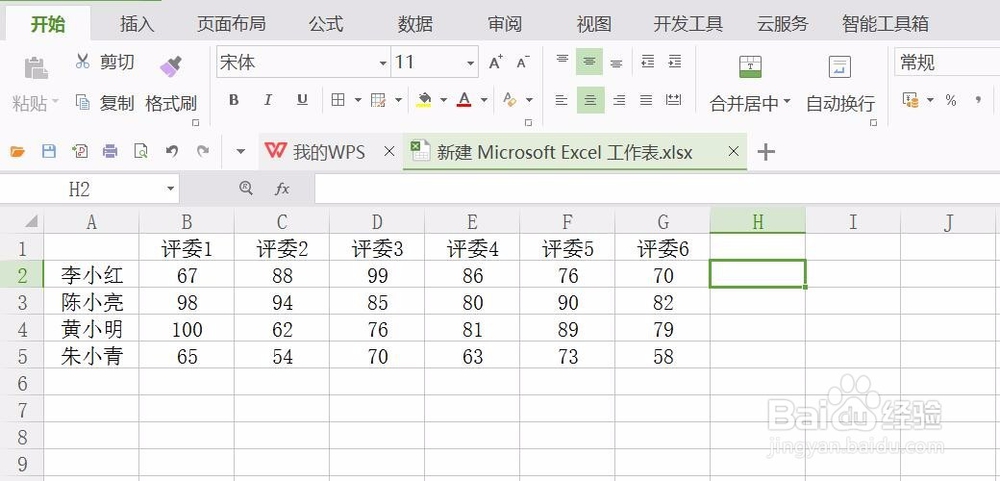Viewport: 1000px width, 481px height.
Task: Align text left icon
Action: (x=561, y=100)
